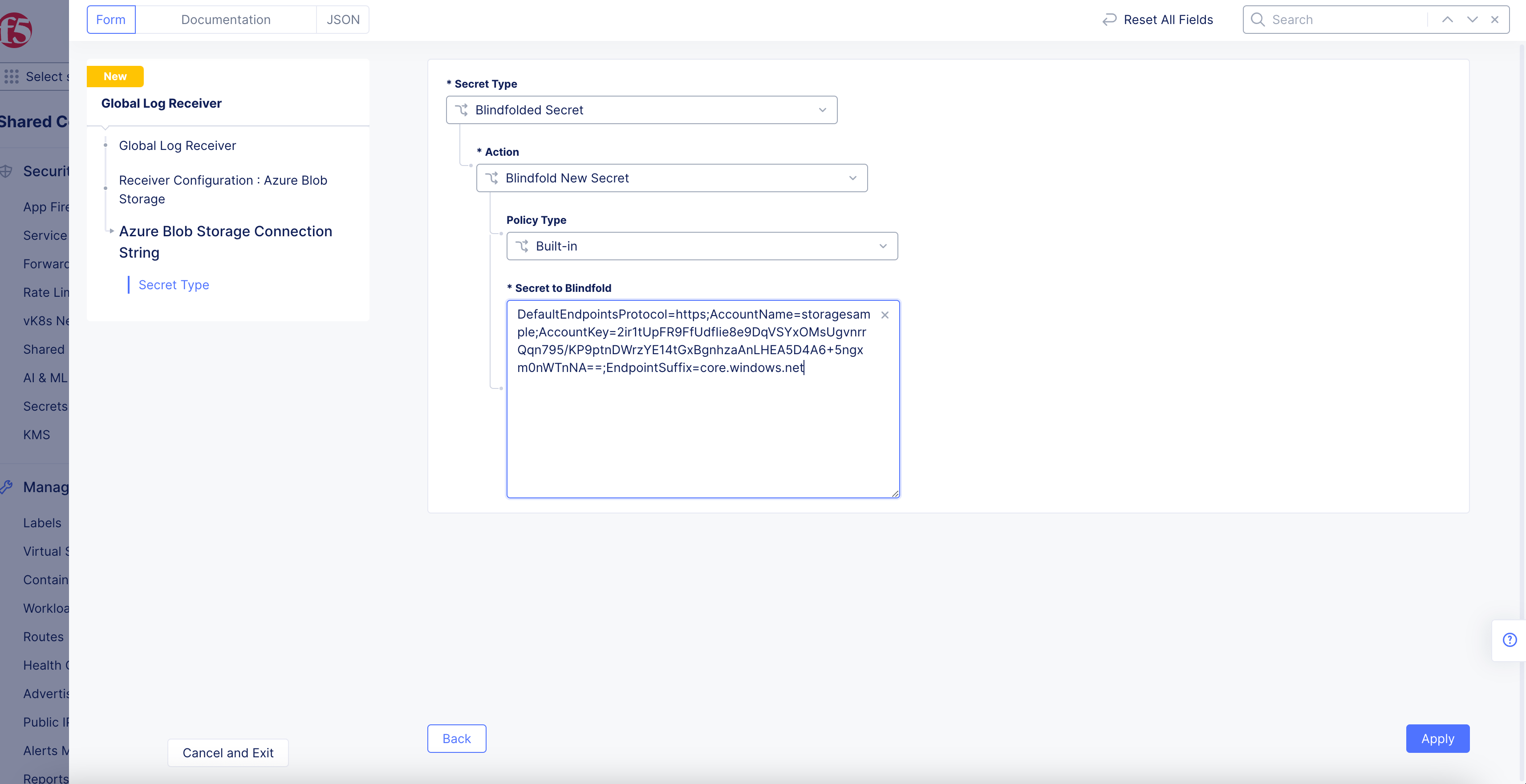Click the Reset All Fields undo icon
The width and height of the screenshot is (1526, 784).
point(1109,20)
